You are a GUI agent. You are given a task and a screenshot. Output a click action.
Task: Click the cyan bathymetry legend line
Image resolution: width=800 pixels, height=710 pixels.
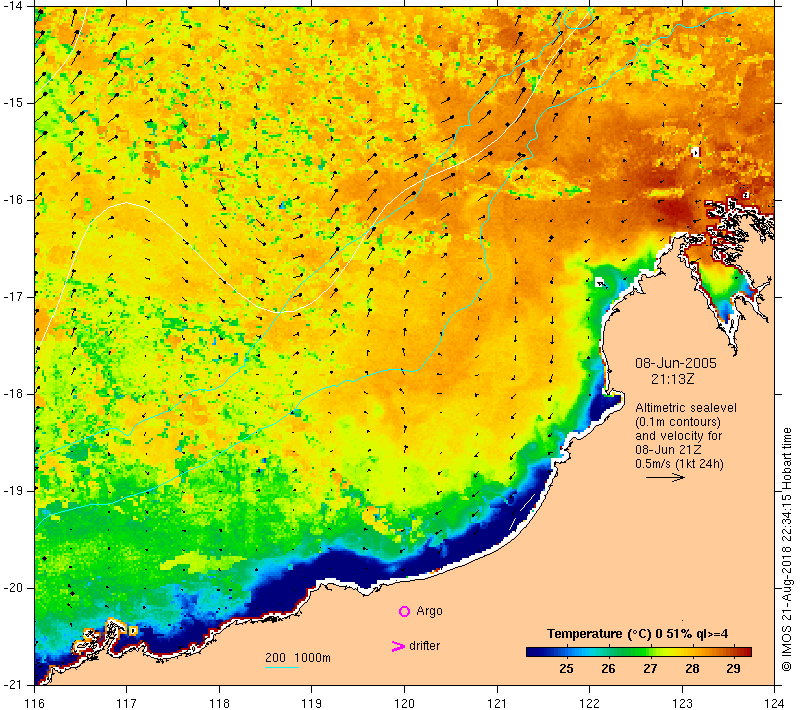click(282, 667)
